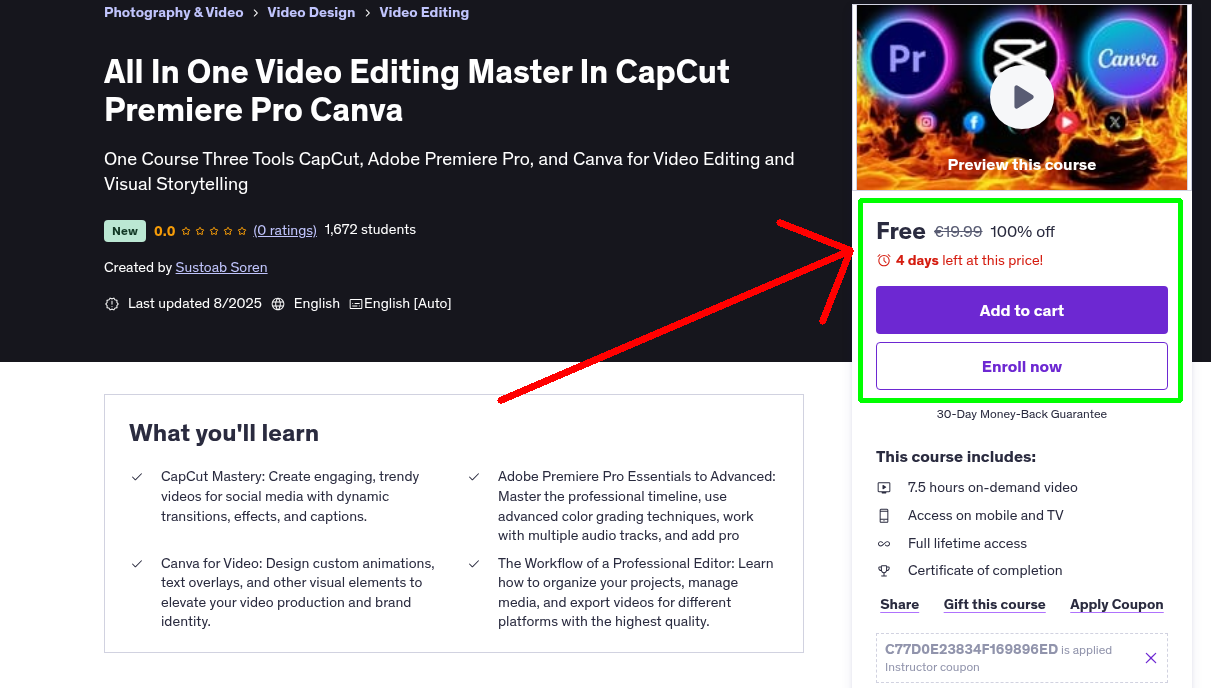
Task: Click the 'Full lifetime access' text
Action: pos(967,544)
